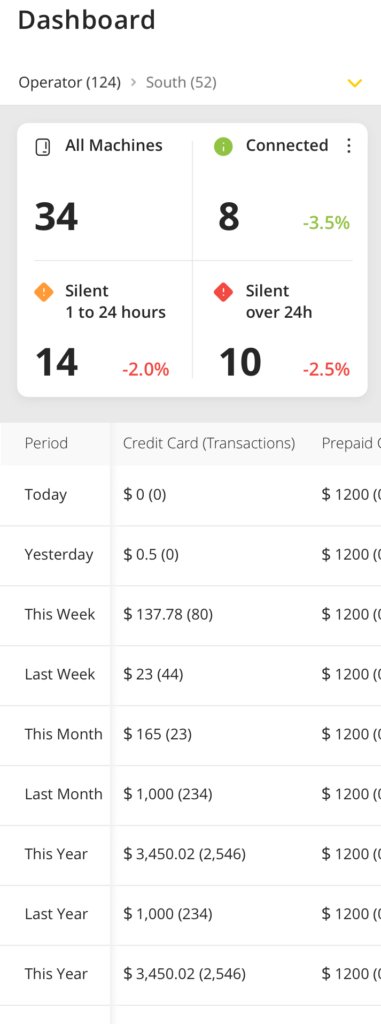Open the three-dot card options menu
This screenshot has height=1024, width=381.
(349, 146)
